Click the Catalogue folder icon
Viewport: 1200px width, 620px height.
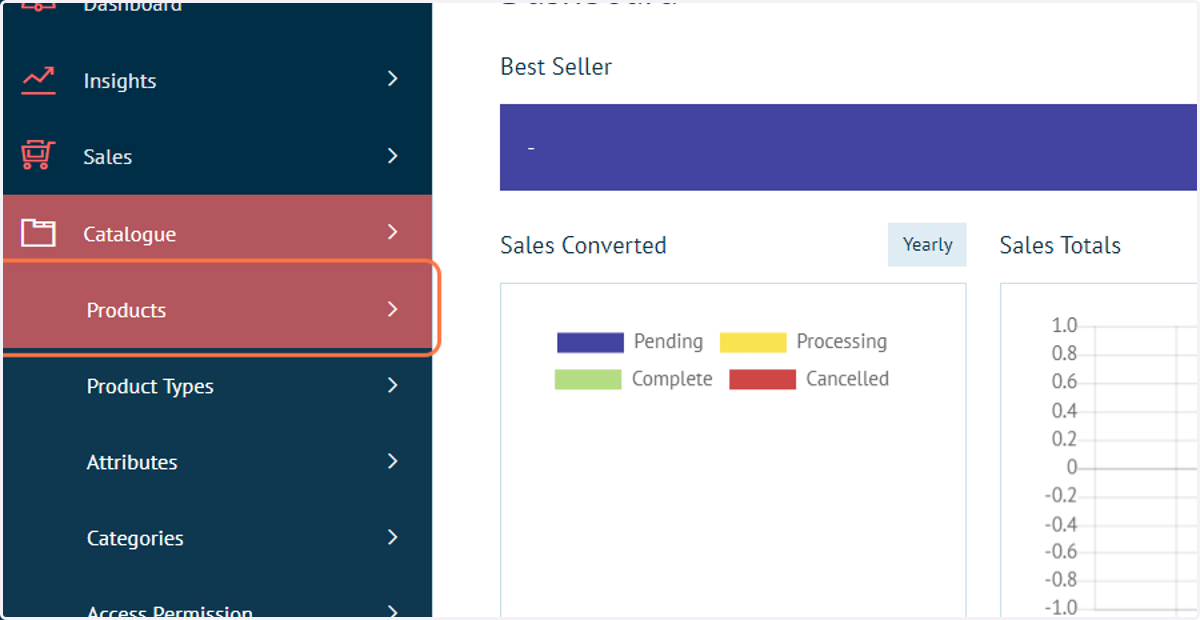[38, 234]
